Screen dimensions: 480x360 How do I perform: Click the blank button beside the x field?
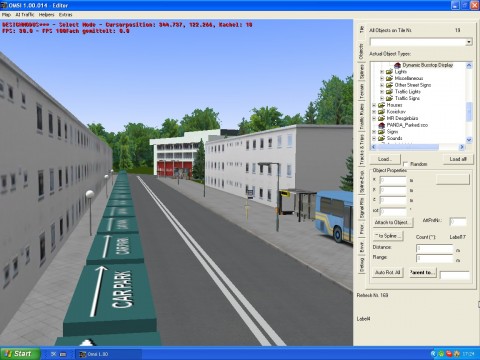pos(453,180)
